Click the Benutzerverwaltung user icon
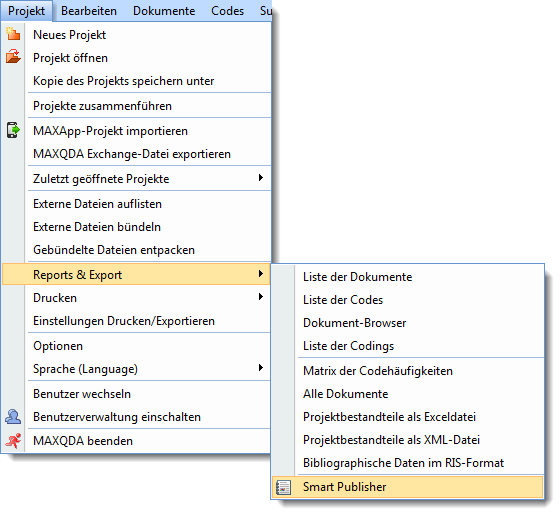Viewport: 560px width, 515px height. 13,417
